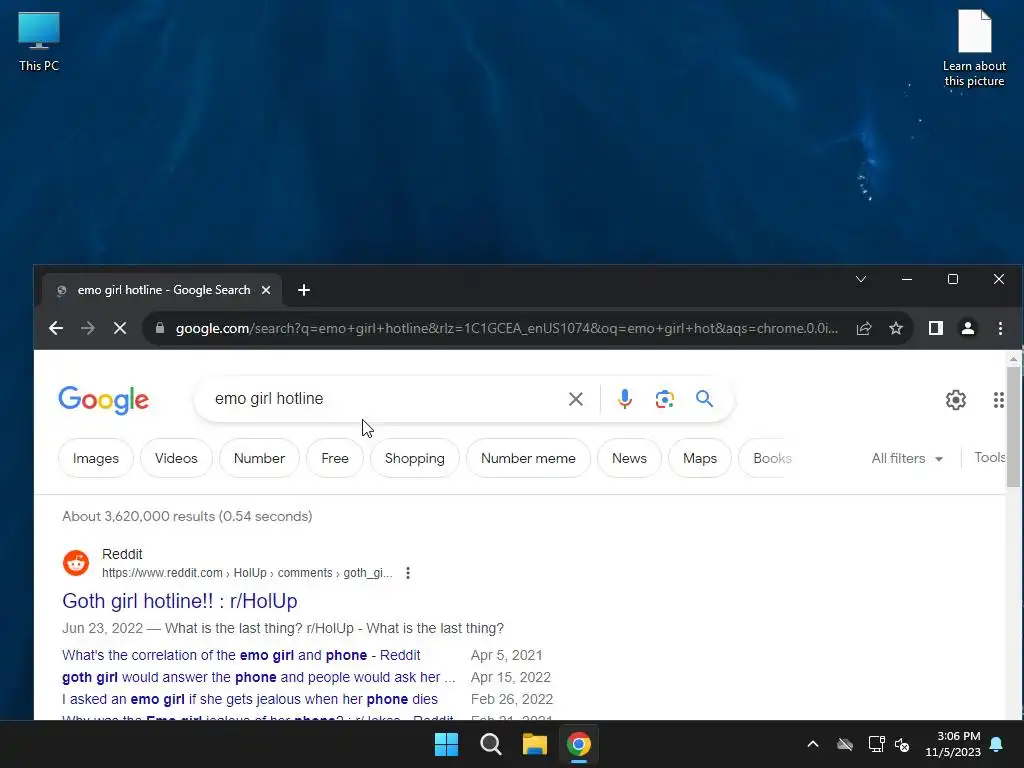
Task: Go back with the browser back arrow
Action: pos(56,328)
